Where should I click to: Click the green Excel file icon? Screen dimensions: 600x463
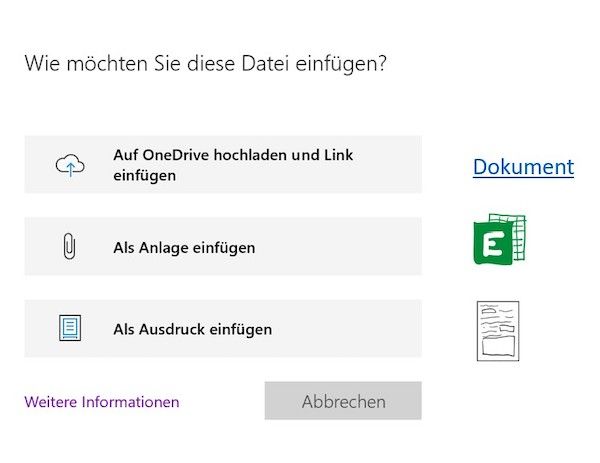point(499,240)
